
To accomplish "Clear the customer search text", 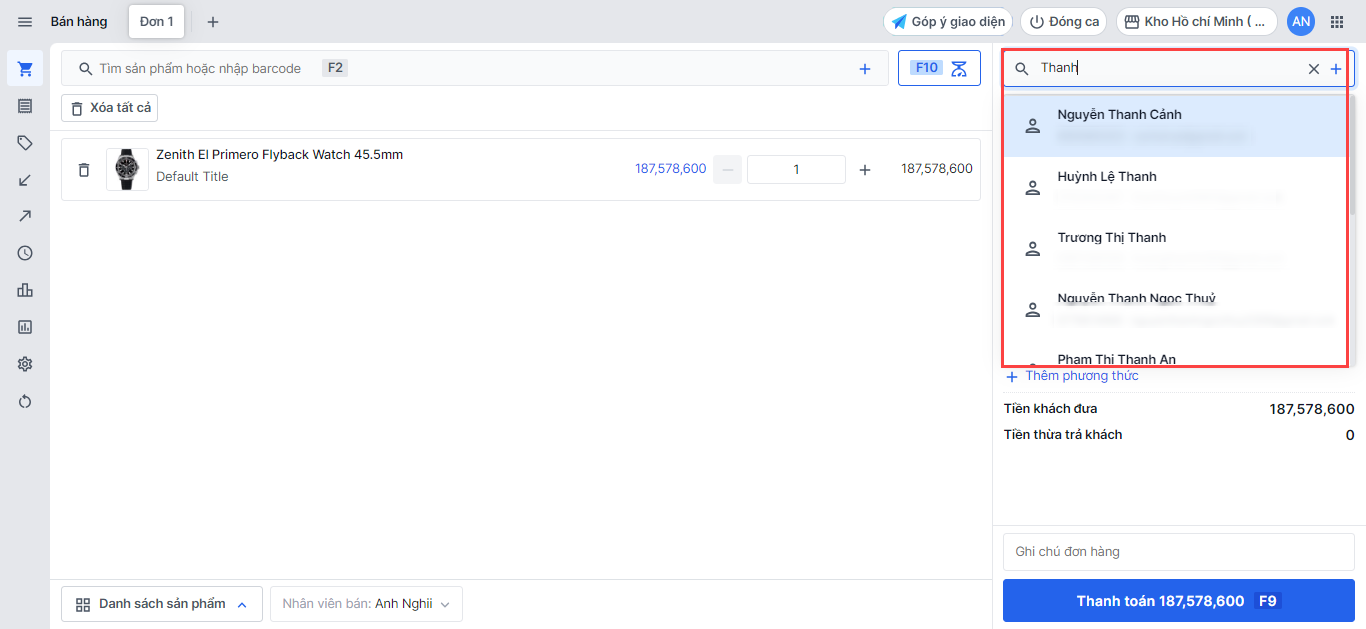I will coord(1314,69).
